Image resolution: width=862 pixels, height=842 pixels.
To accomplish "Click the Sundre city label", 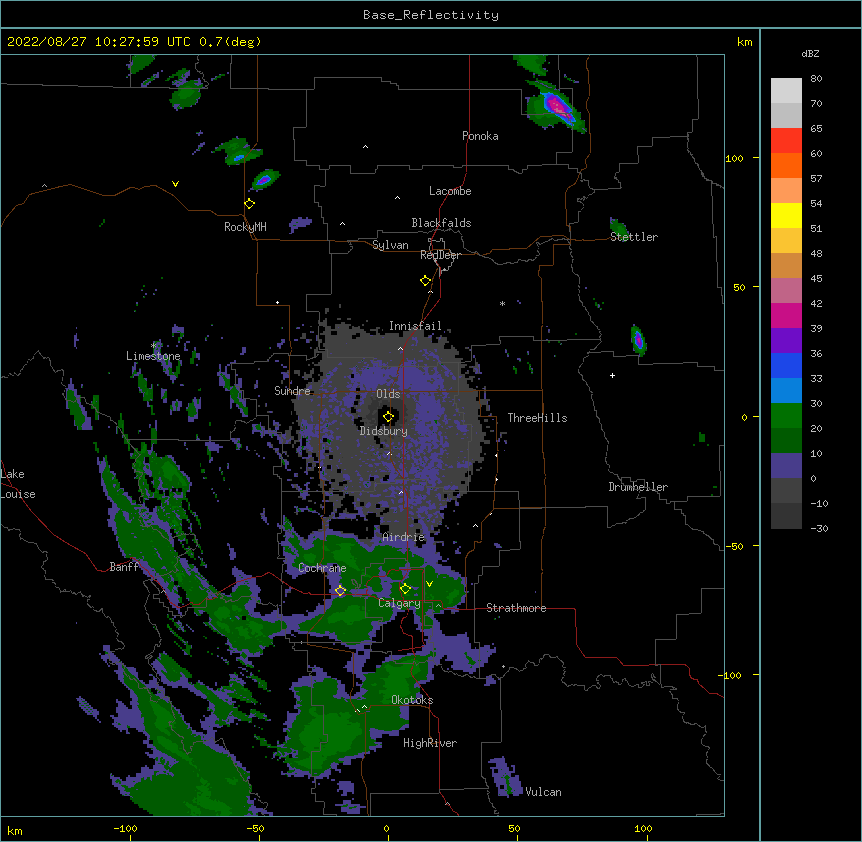I will [x=292, y=391].
